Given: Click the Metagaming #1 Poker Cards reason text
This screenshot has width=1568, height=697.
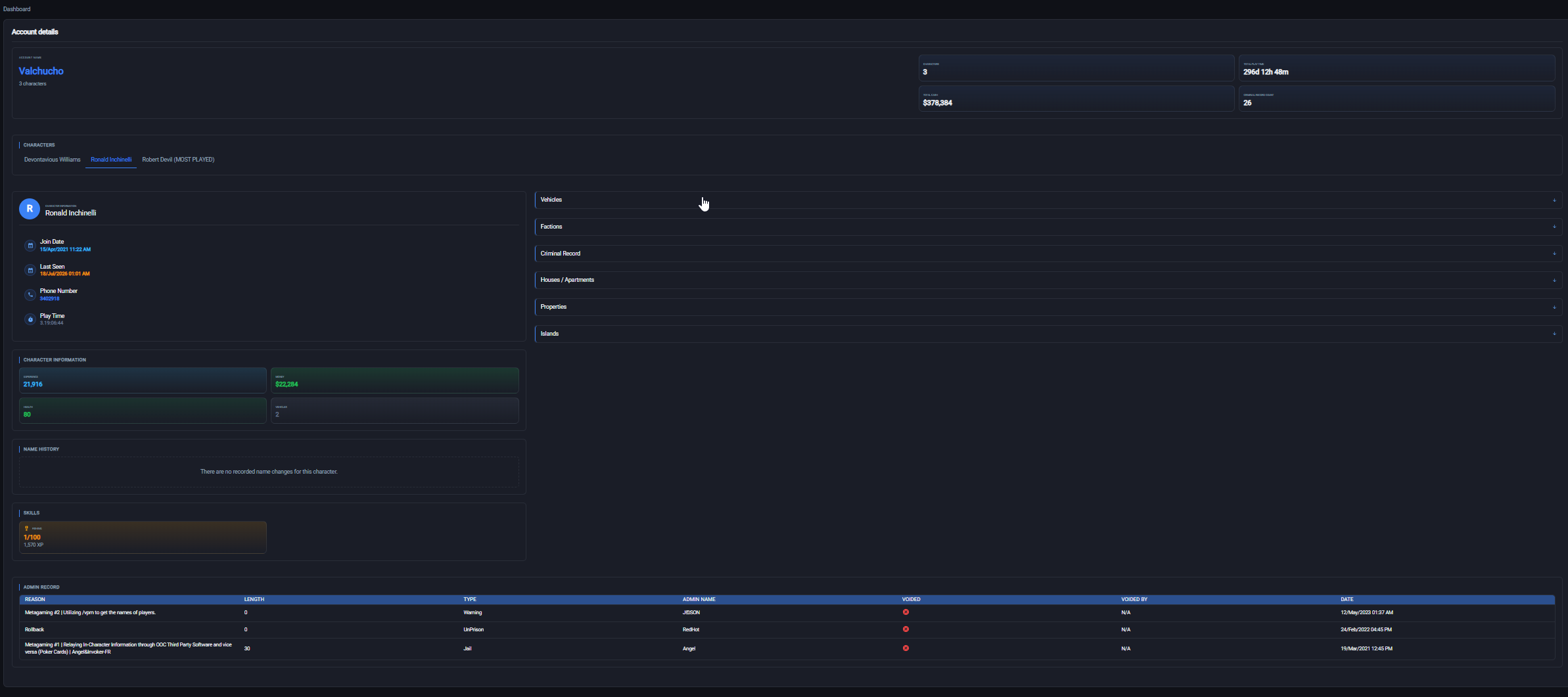Looking at the screenshot, I should [x=128, y=648].
